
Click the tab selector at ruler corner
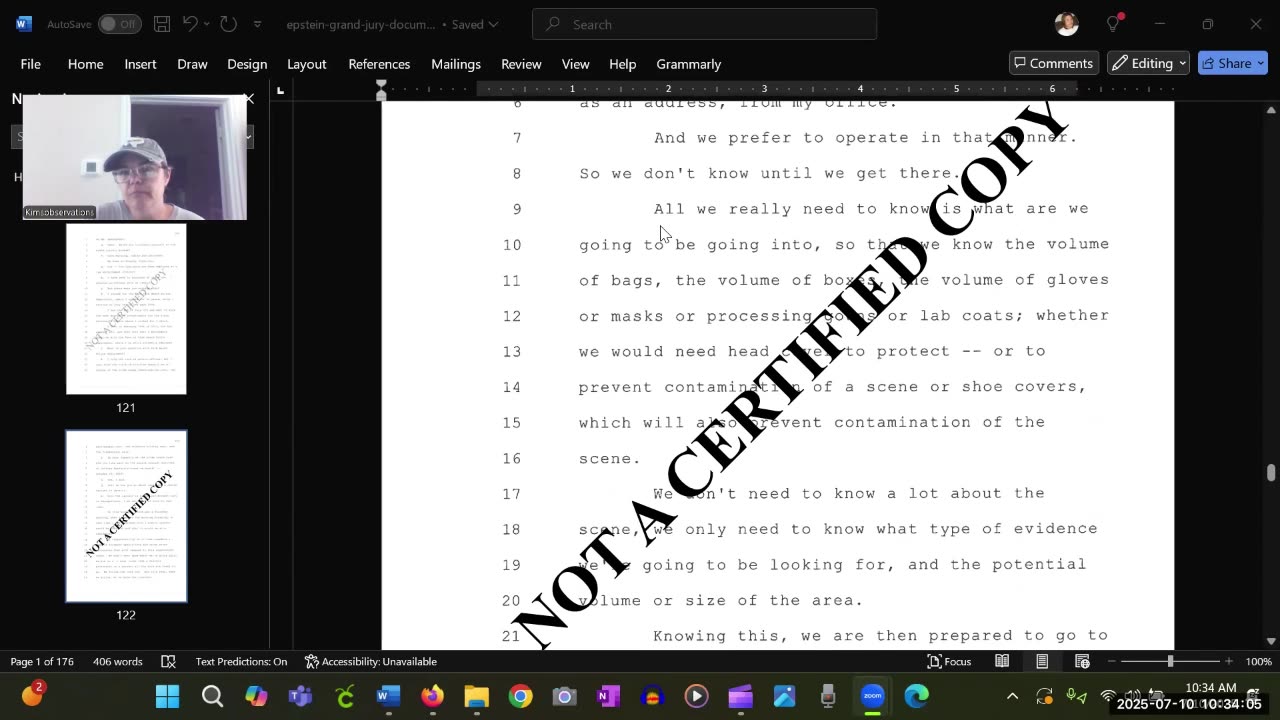pos(280,91)
